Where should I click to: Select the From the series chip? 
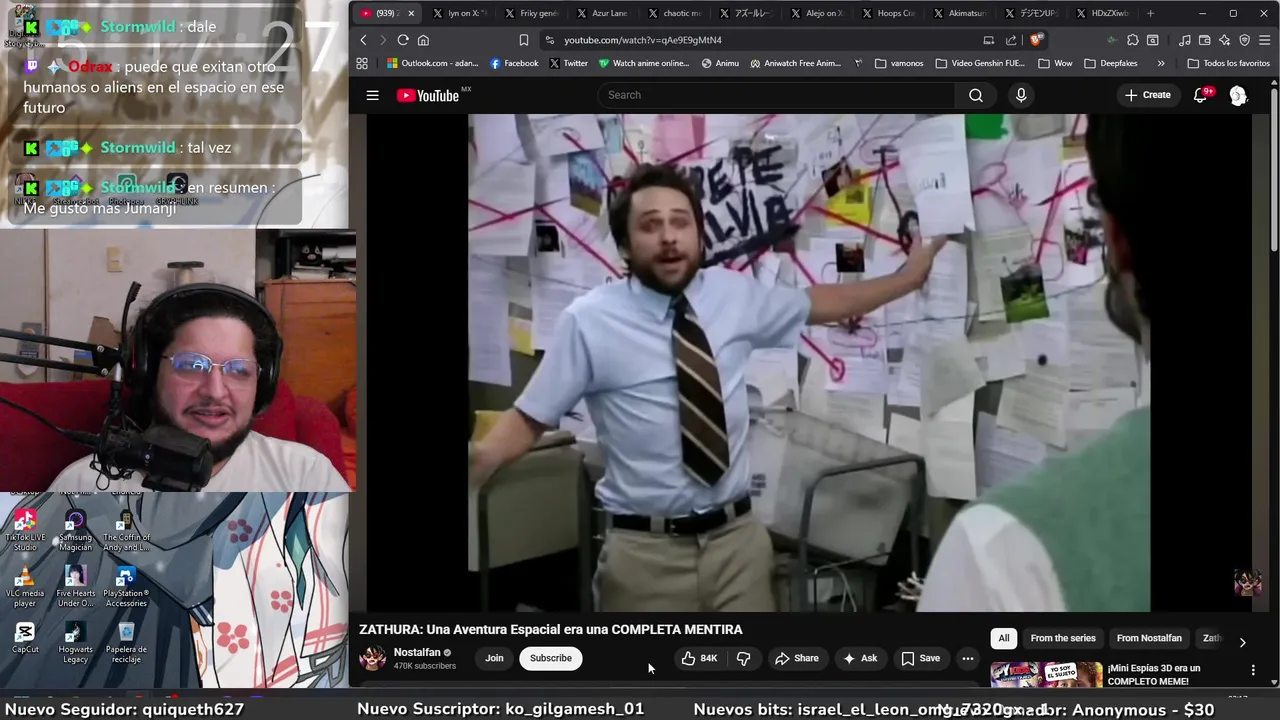(1063, 638)
